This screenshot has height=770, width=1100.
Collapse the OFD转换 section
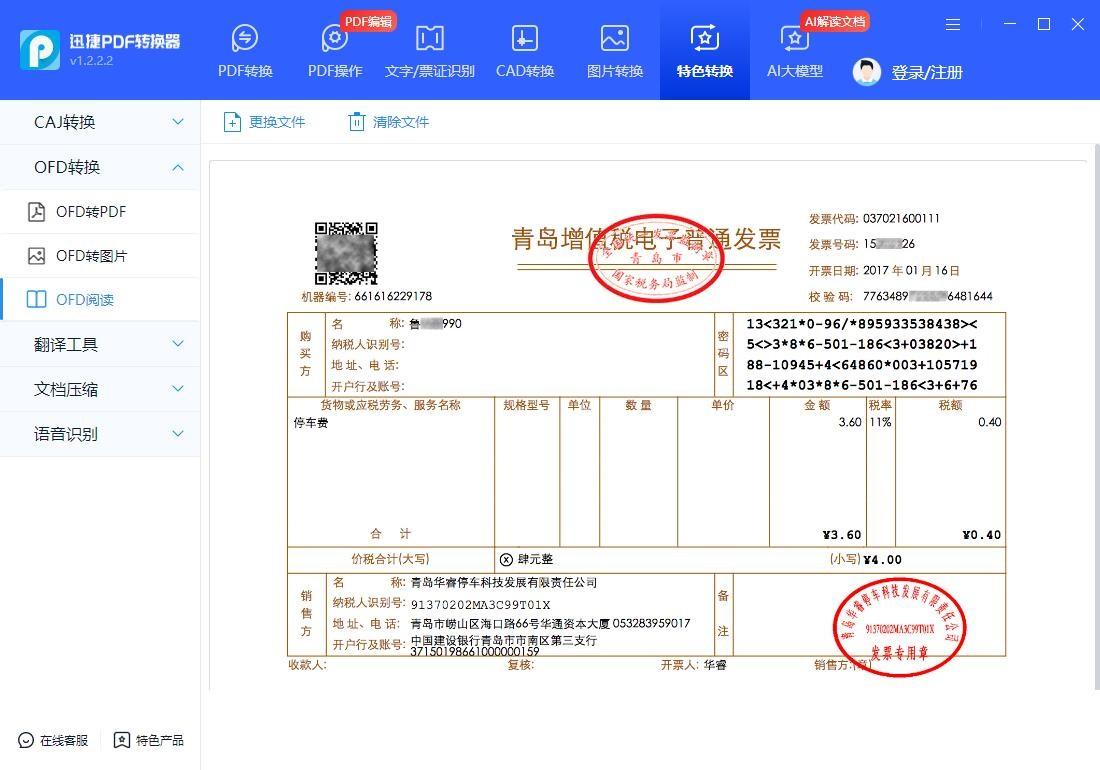(x=100, y=166)
